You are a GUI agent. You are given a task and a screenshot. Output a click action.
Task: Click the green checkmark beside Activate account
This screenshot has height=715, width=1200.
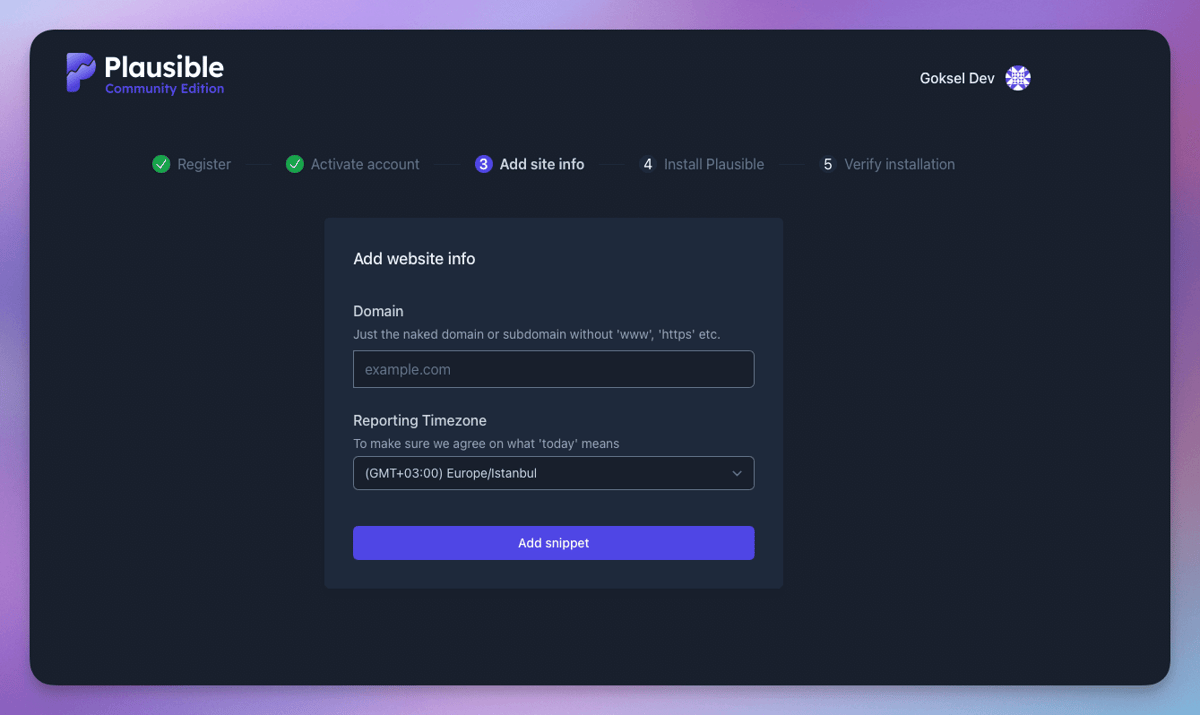click(x=294, y=164)
